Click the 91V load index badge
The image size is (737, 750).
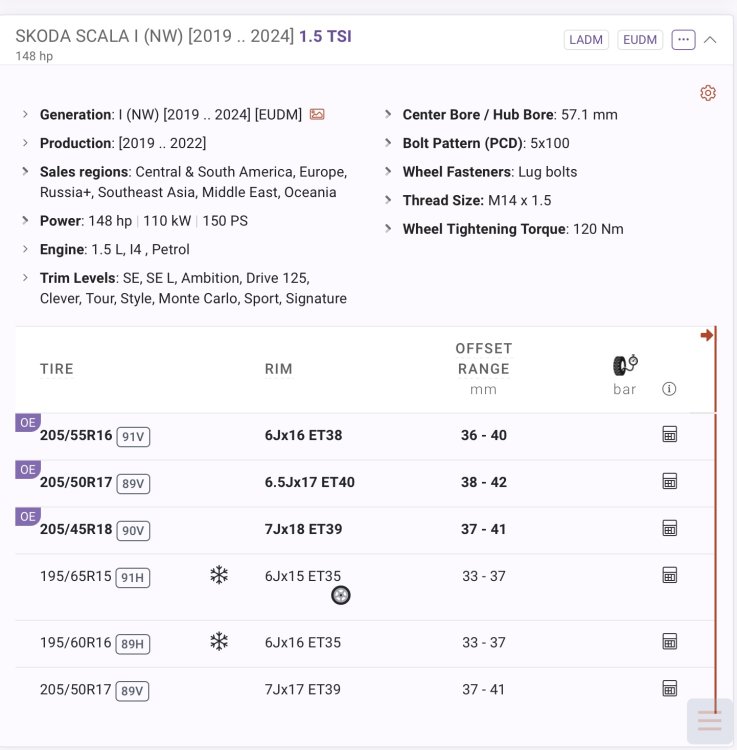133,437
